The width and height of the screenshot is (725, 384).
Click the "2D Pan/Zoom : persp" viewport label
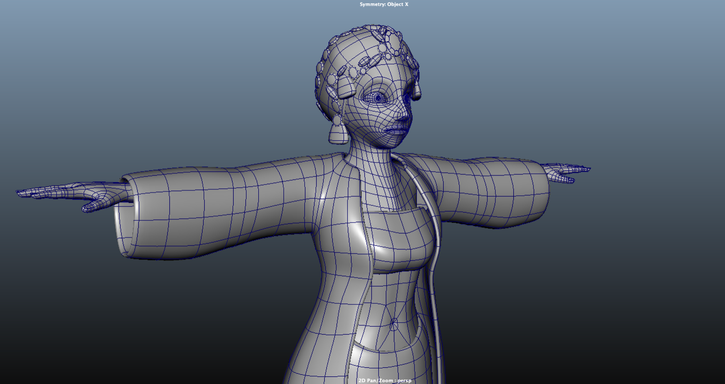click(385, 381)
